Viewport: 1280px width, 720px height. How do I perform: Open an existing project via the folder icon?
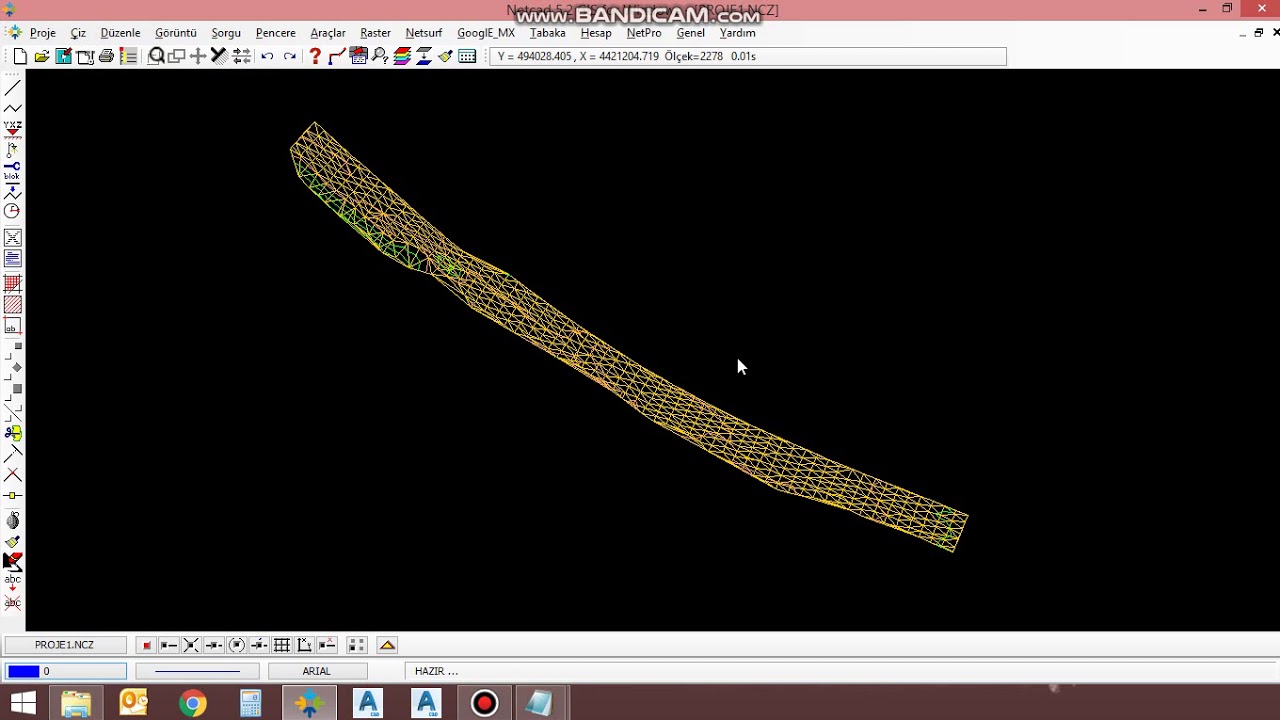click(x=42, y=56)
